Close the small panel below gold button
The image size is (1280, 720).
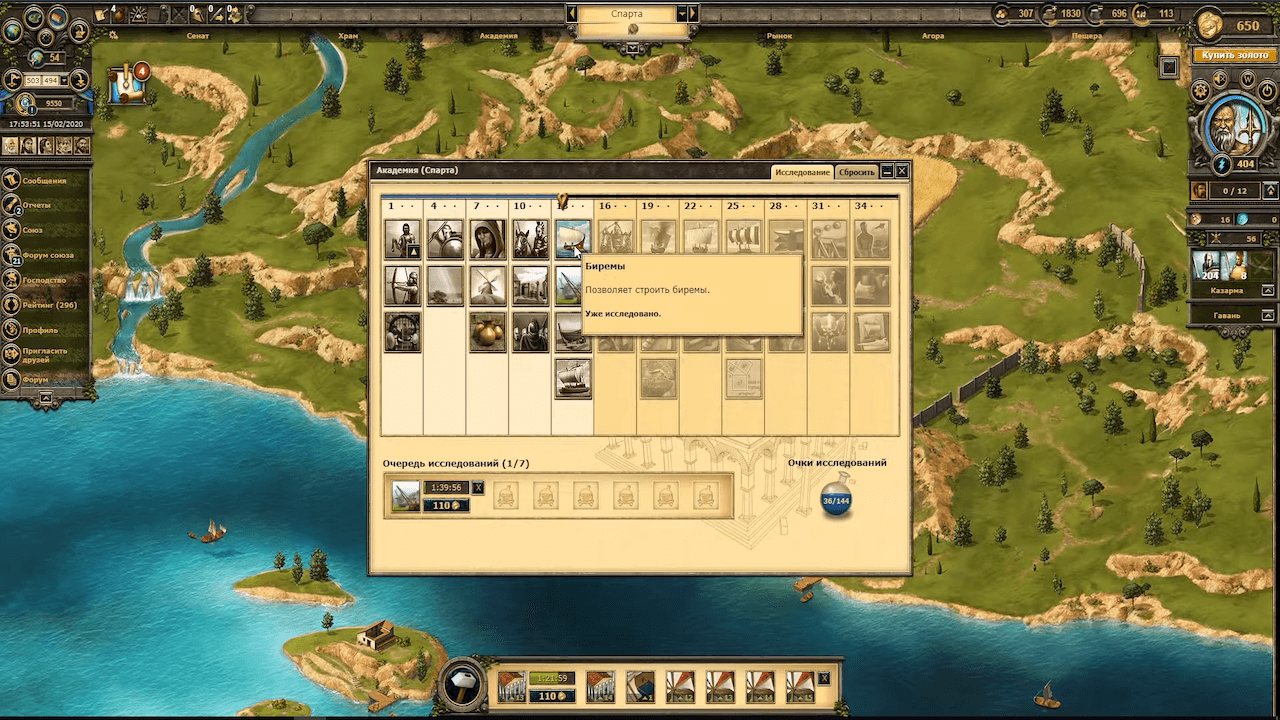(1169, 66)
